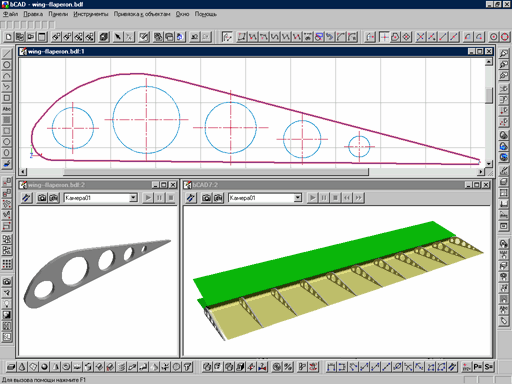Click the New document icon
Viewport: 512px width, 384px height.
tap(8, 37)
